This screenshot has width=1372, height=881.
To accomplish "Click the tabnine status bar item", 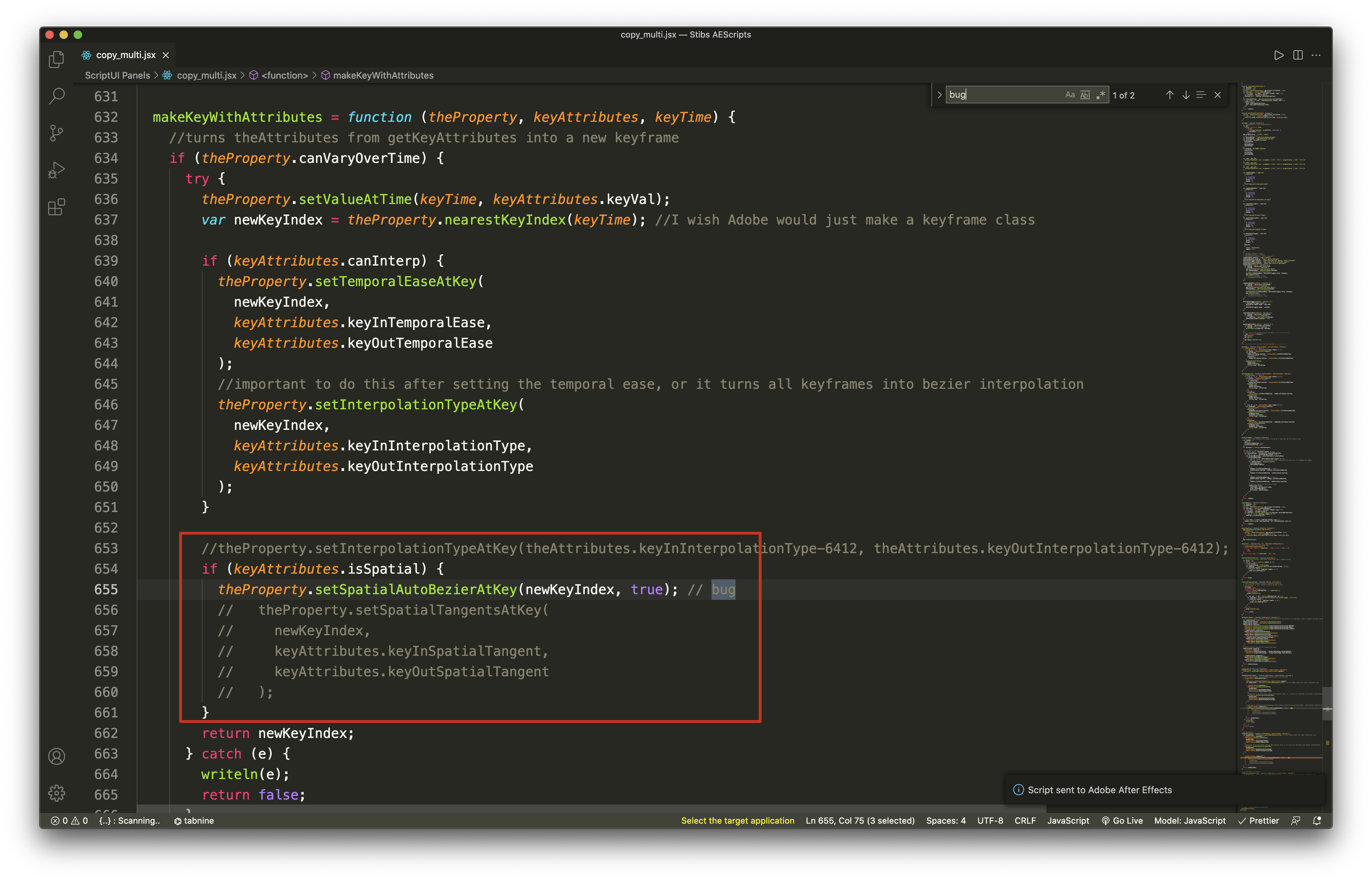I will tap(194, 820).
